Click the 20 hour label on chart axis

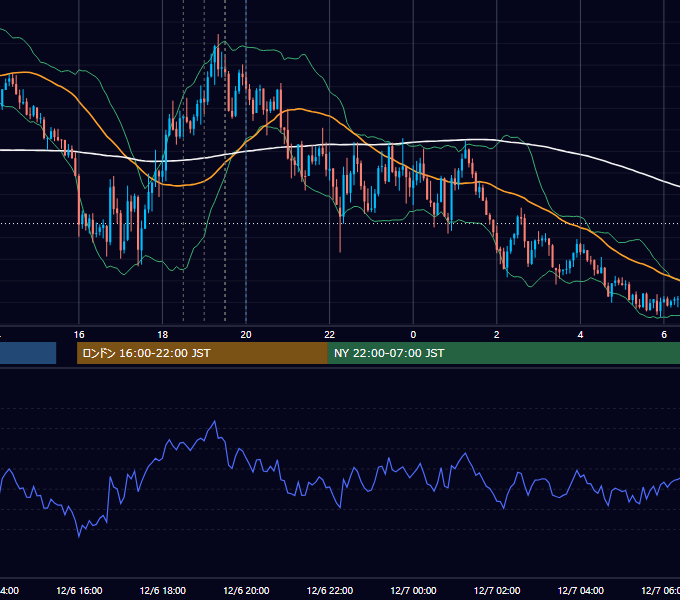pyautogui.click(x=246, y=335)
